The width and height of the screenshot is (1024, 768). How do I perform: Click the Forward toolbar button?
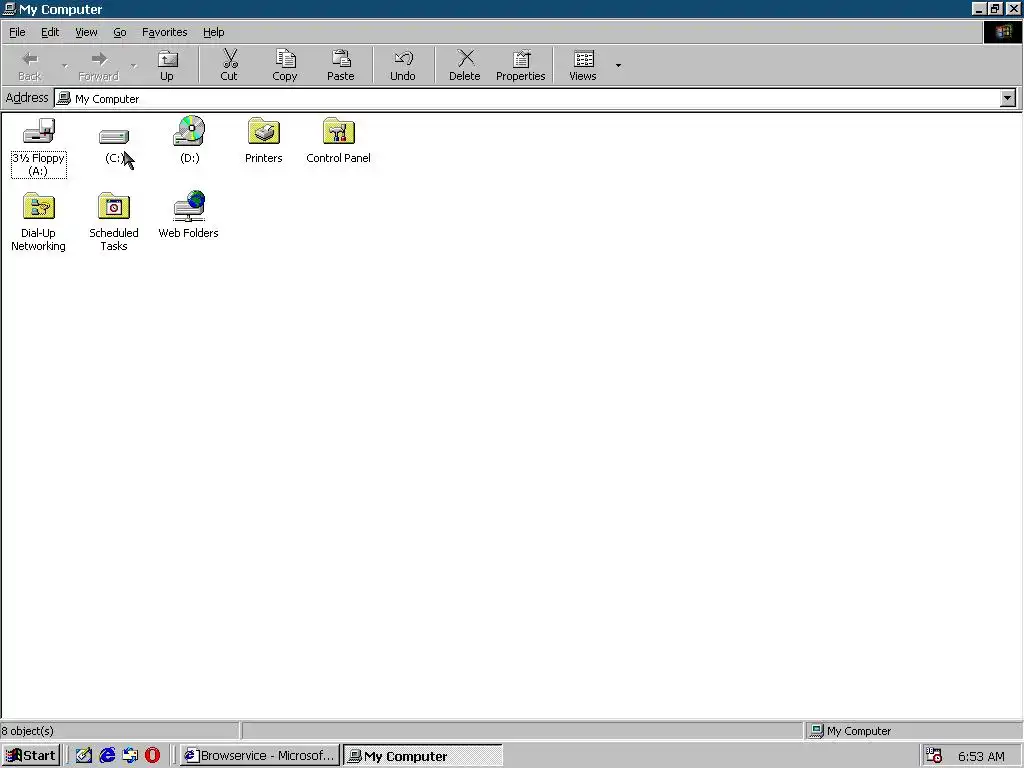99,66
